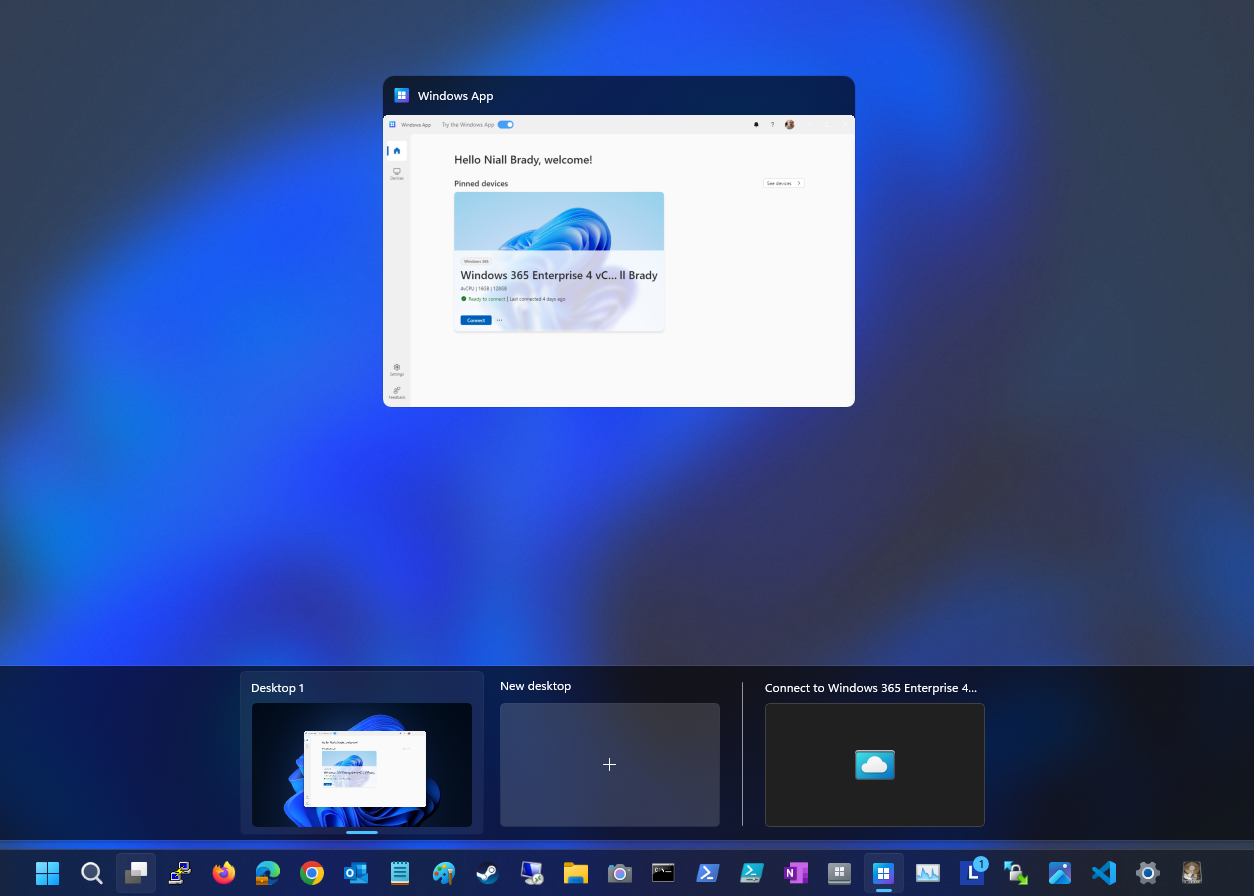Open the graph monitor taskbar icon

(x=927, y=873)
